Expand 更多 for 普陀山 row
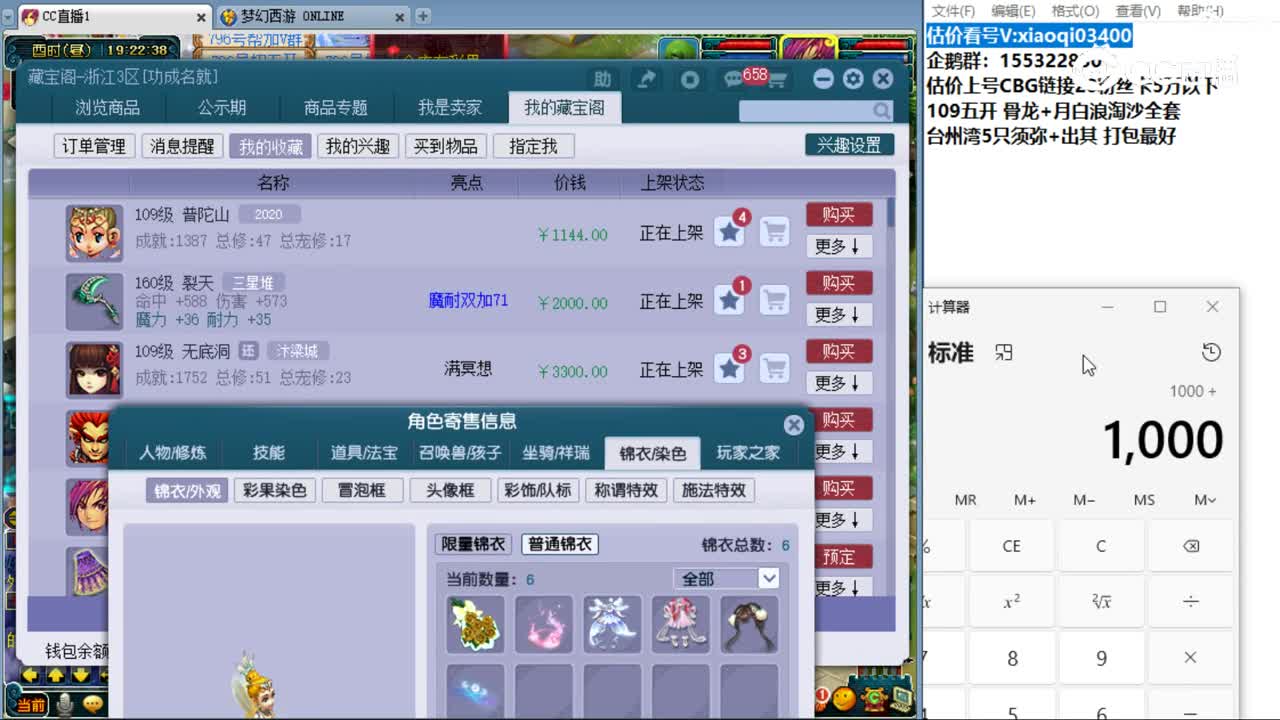This screenshot has height=720, width=1280. coord(838,246)
